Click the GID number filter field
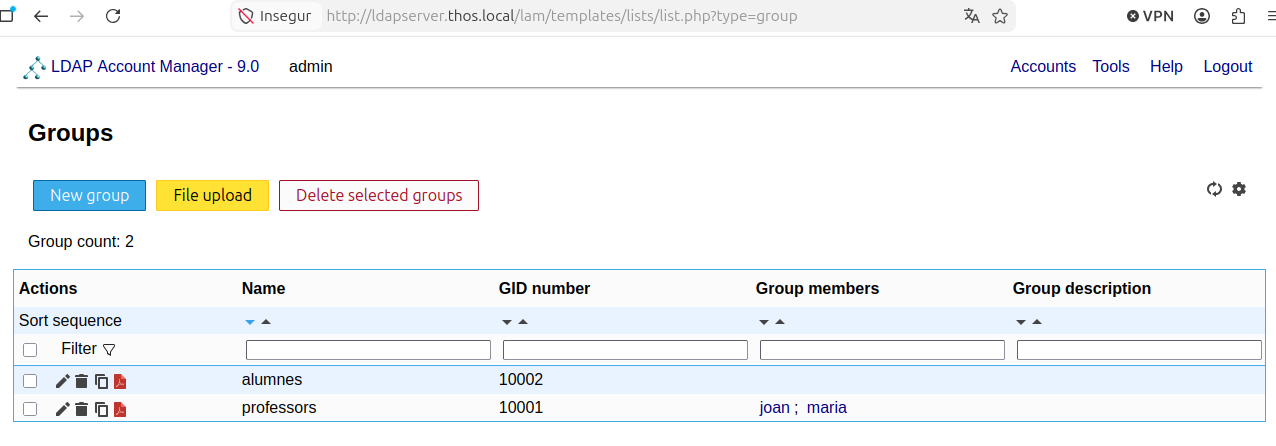This screenshot has height=446, width=1276. (x=625, y=350)
